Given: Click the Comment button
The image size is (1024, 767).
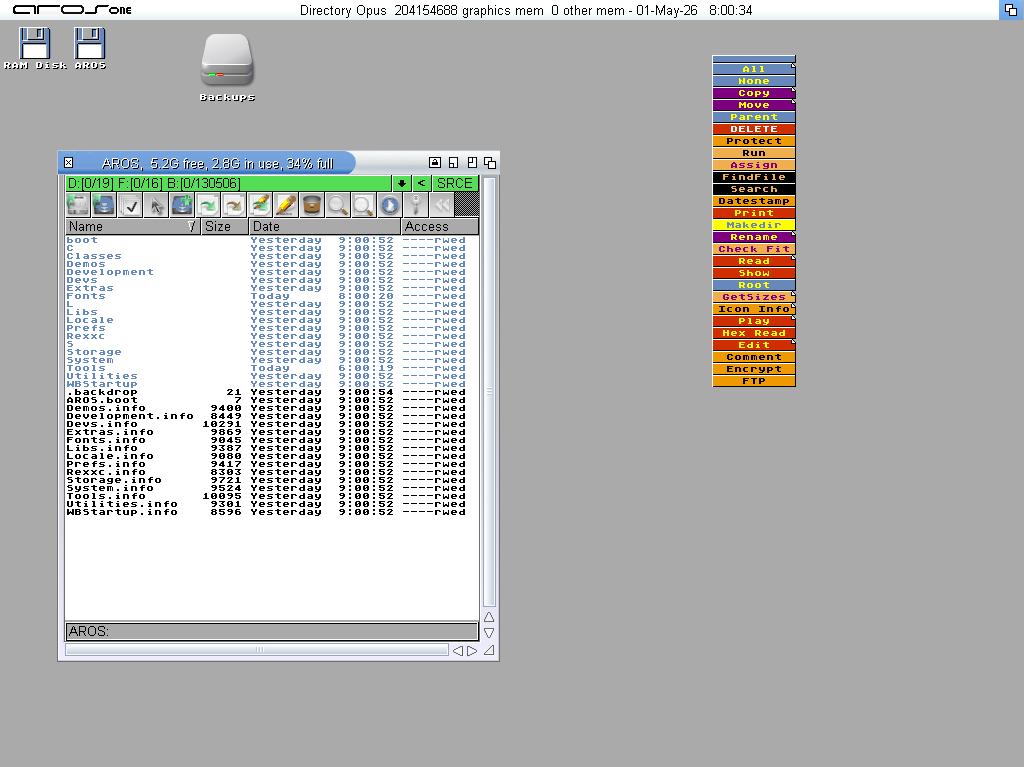Looking at the screenshot, I should click(x=754, y=357).
